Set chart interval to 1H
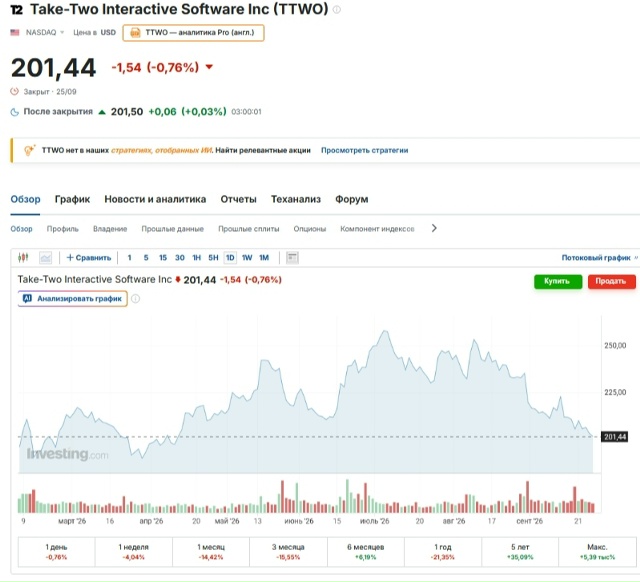 coord(196,258)
